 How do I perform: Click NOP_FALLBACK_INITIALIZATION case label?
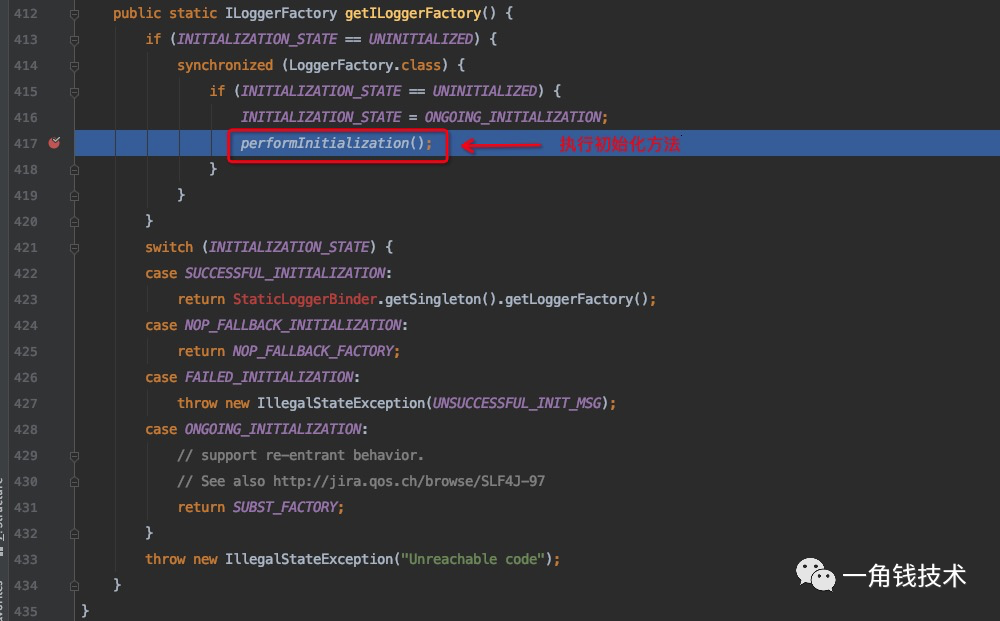(x=293, y=325)
